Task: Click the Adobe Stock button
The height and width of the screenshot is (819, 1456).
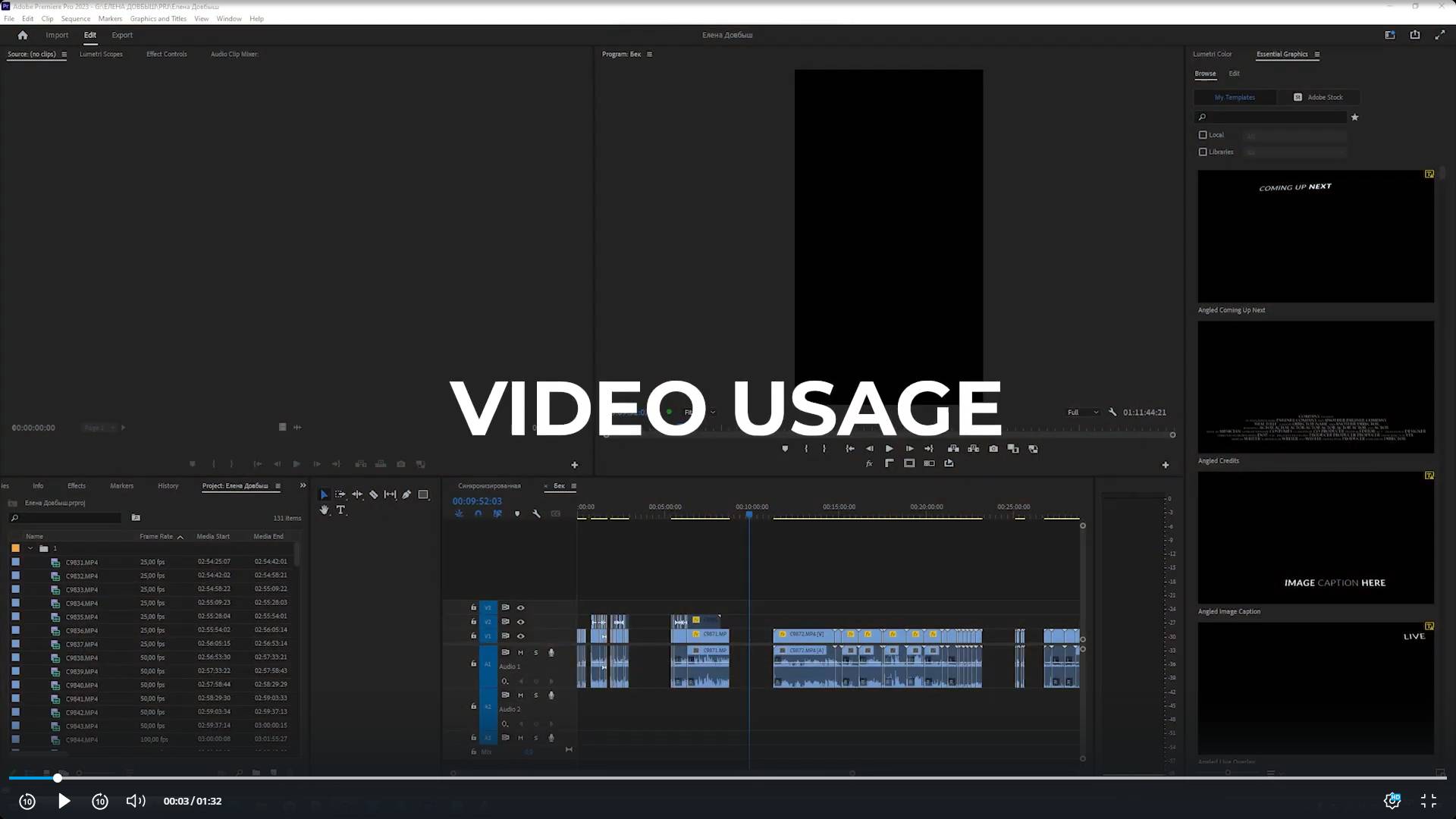Action: tap(1318, 97)
